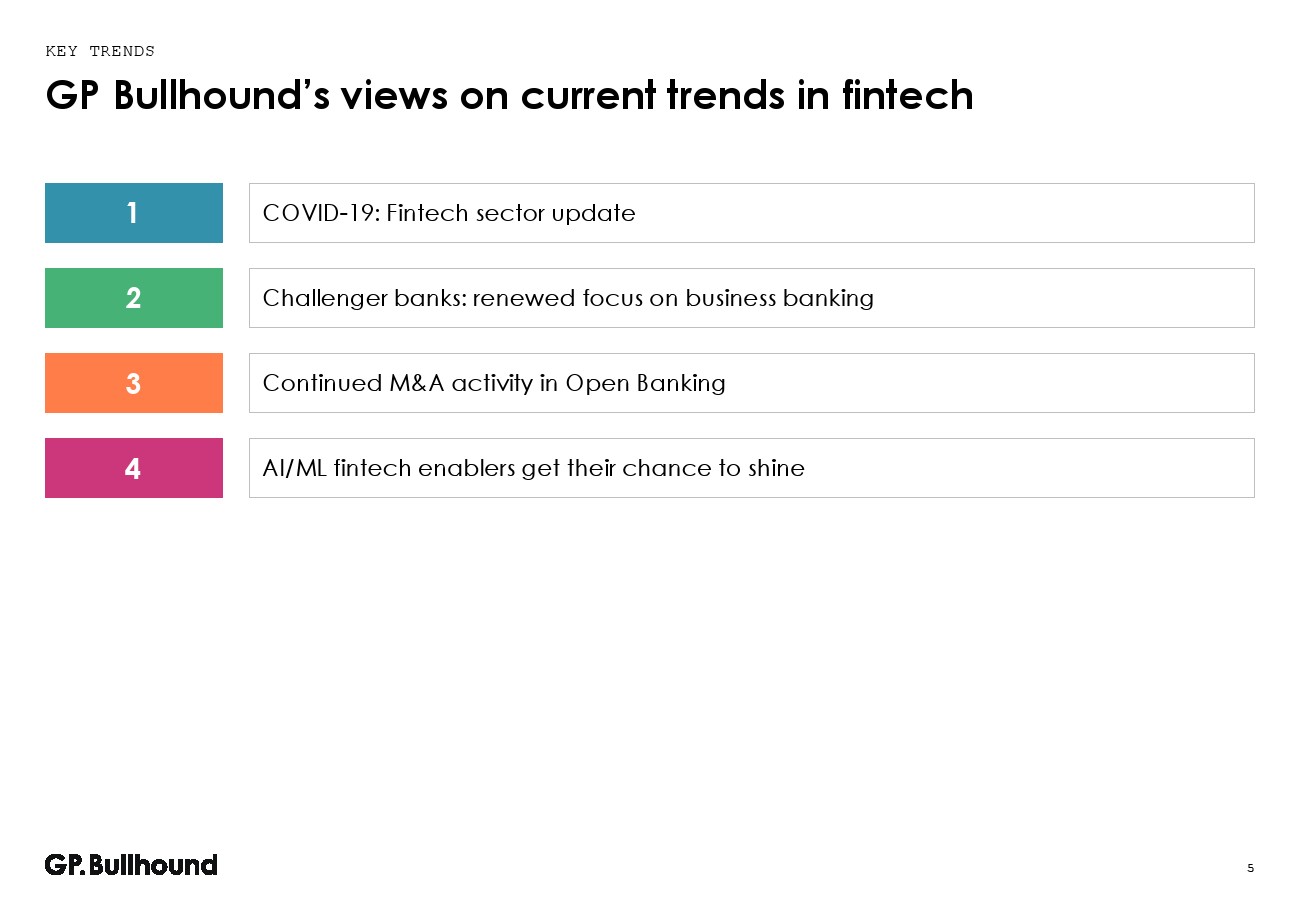Click the orange box numbered 3

[133, 383]
